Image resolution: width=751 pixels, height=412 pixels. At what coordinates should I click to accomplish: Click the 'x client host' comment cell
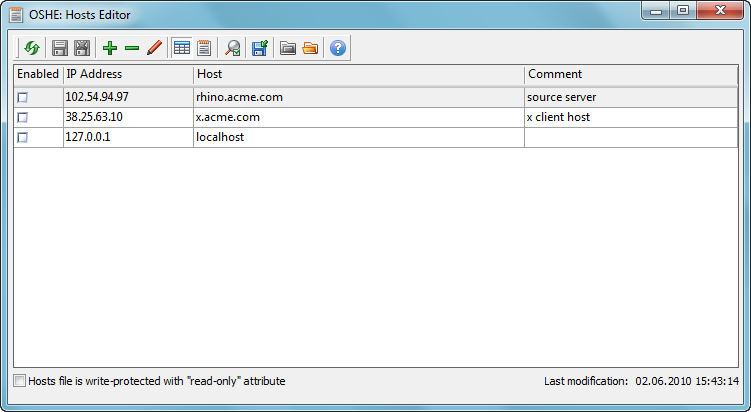click(x=631, y=117)
